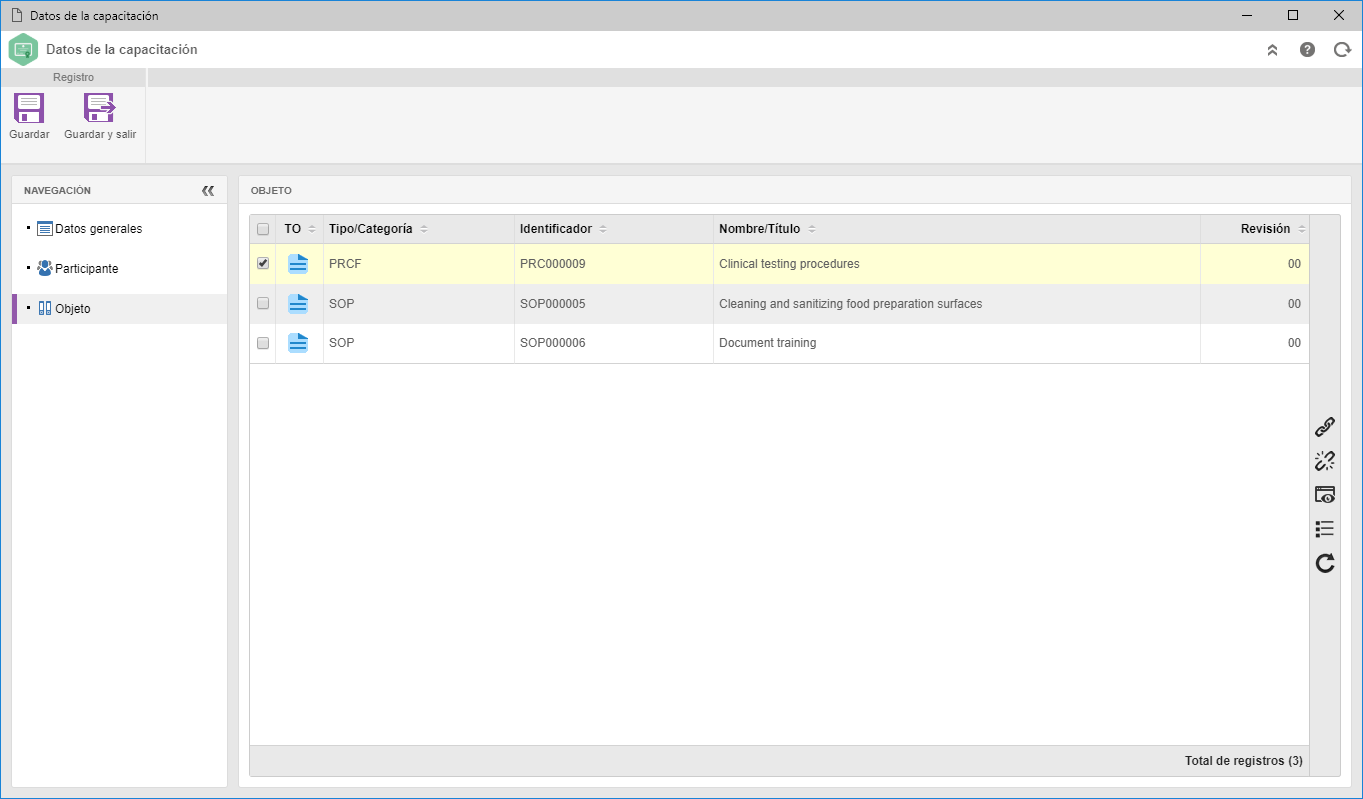Viewport: 1363px width, 799px height.
Task: Collapse the Navegación panel
Action: [x=208, y=190]
